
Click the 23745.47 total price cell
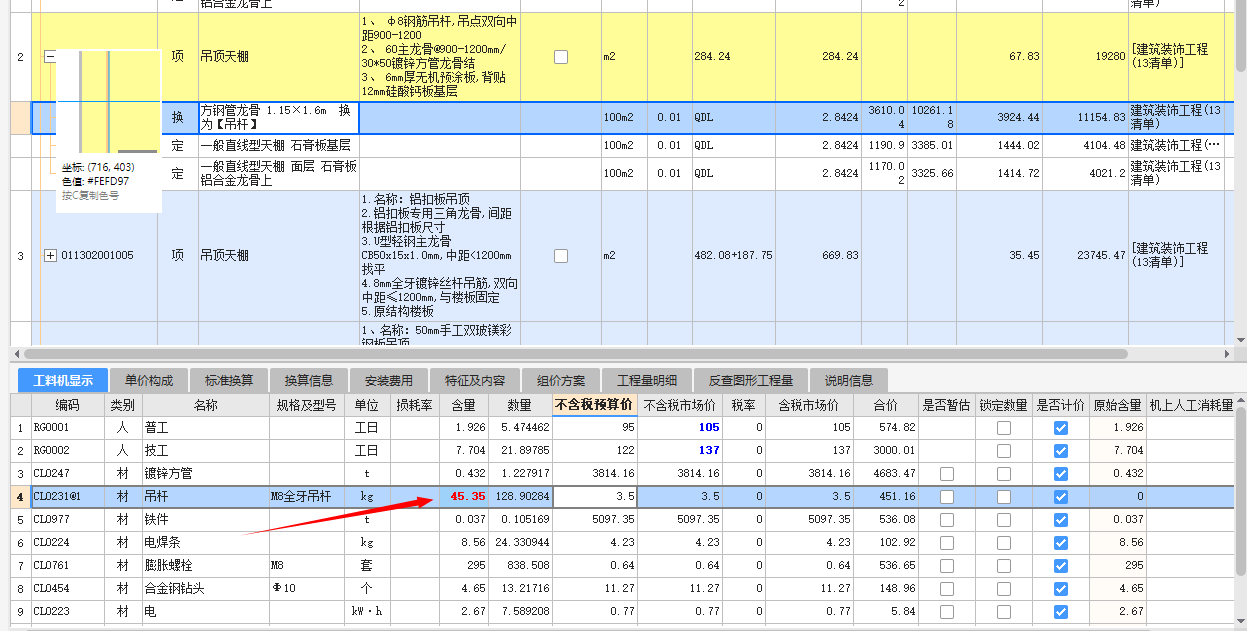coord(1085,256)
